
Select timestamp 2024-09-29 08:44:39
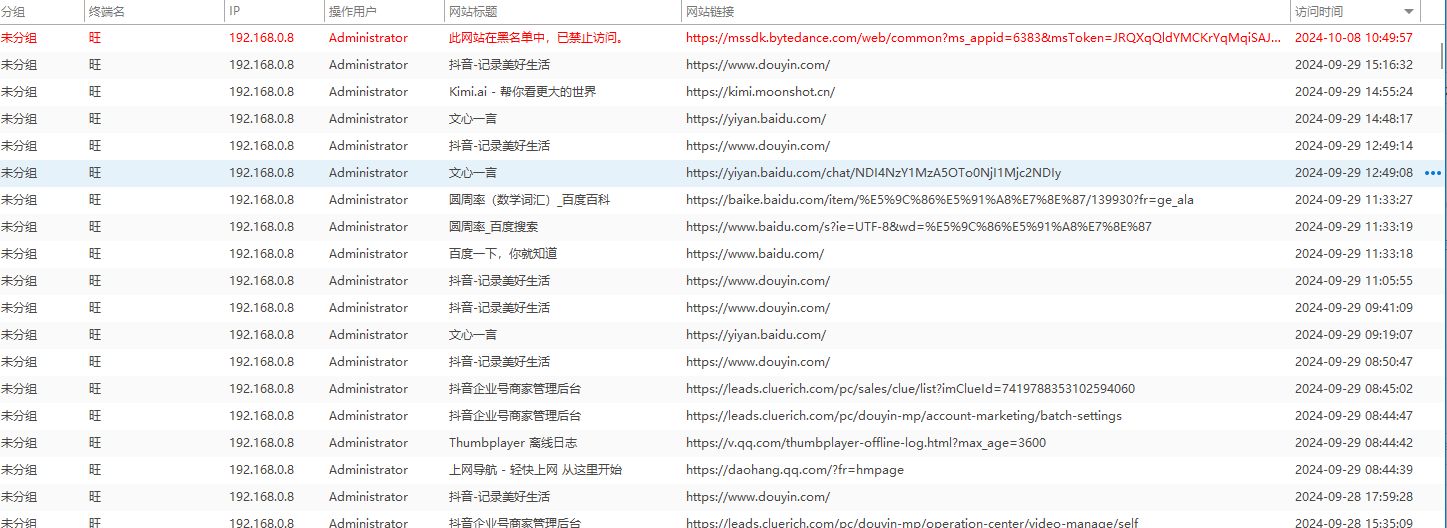(1353, 470)
